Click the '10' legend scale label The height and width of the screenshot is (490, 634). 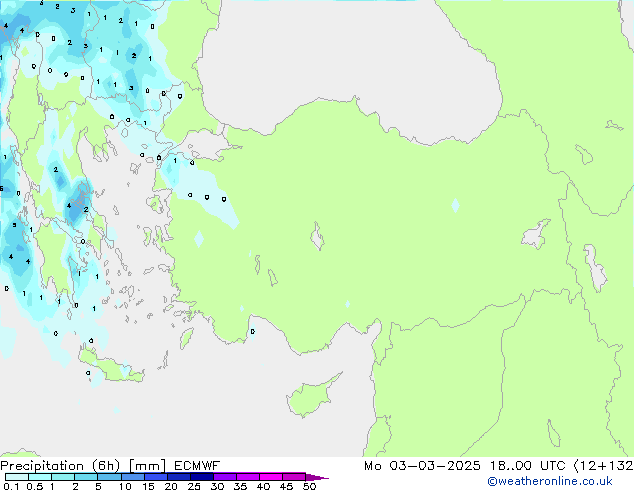[125, 486]
